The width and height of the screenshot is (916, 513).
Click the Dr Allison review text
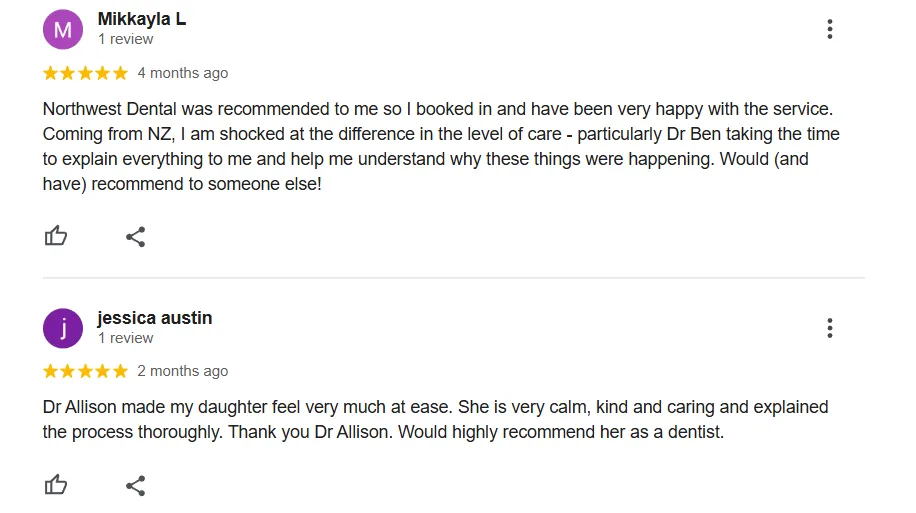click(x=435, y=420)
